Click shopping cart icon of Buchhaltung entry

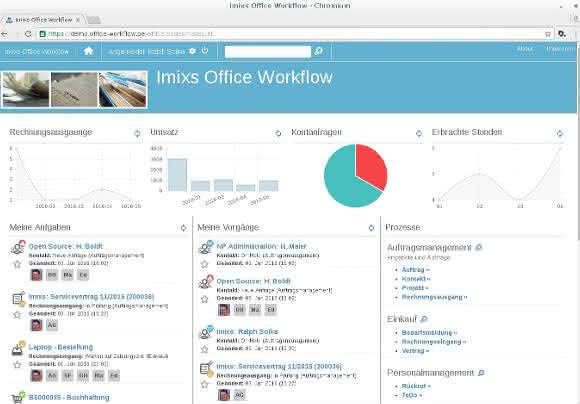[18, 397]
